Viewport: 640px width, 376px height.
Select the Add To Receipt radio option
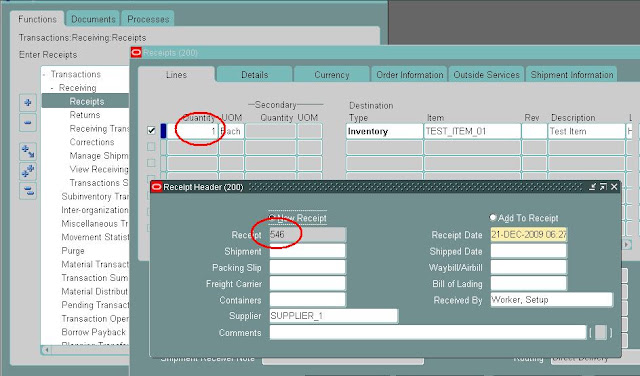(493, 218)
